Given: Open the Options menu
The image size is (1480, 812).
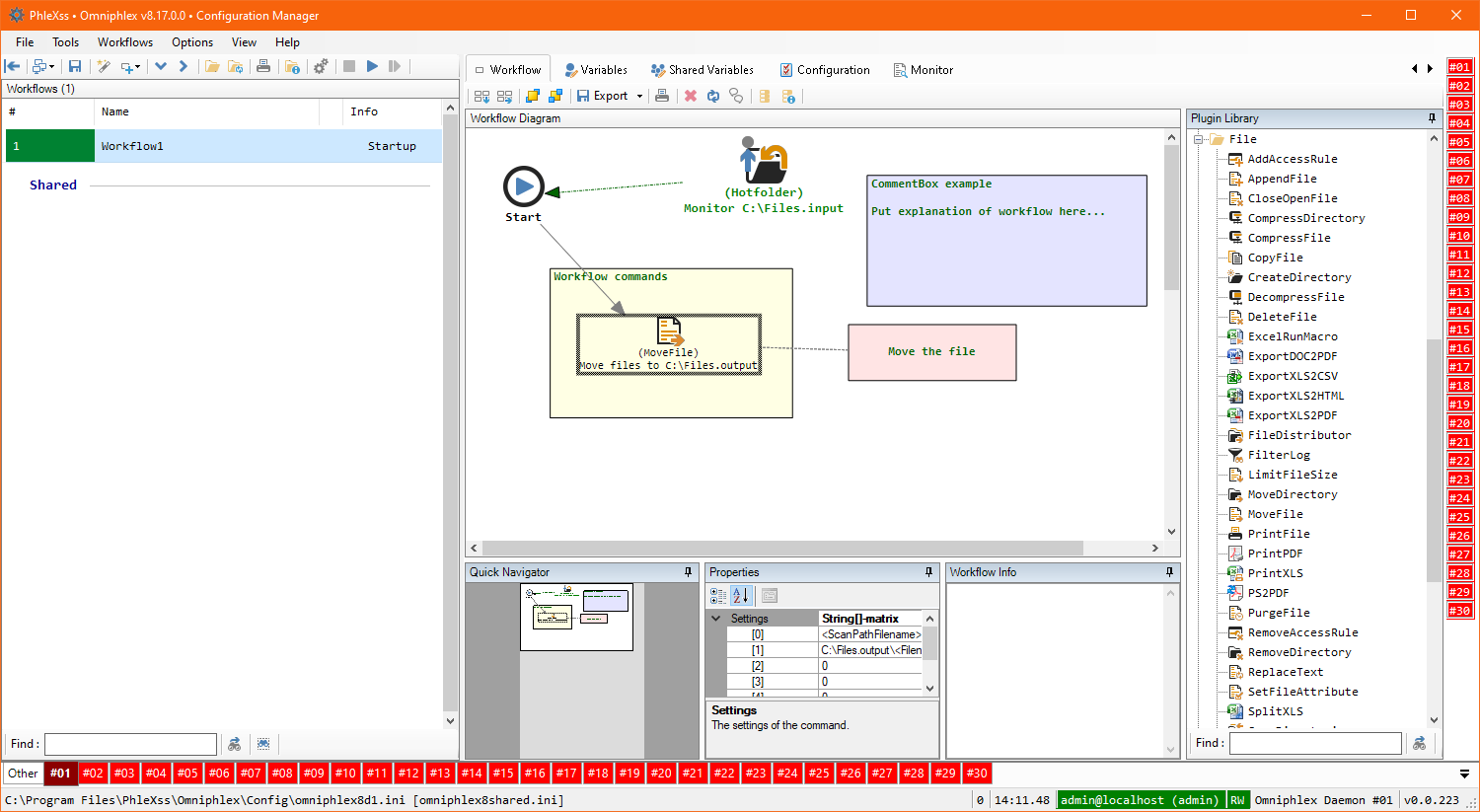Looking at the screenshot, I should pos(192,42).
